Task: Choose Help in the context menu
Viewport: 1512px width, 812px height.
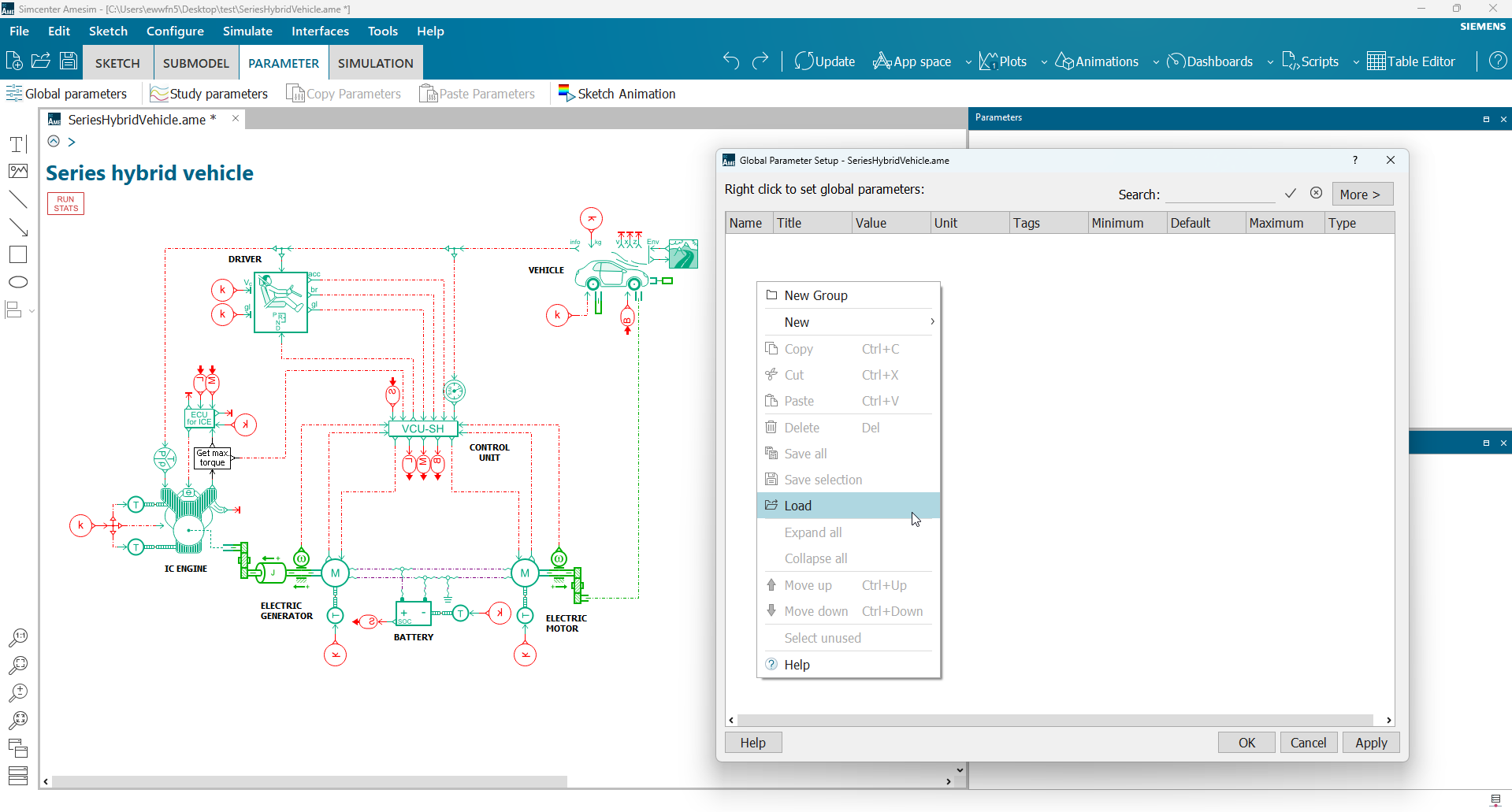Action: coord(849,665)
